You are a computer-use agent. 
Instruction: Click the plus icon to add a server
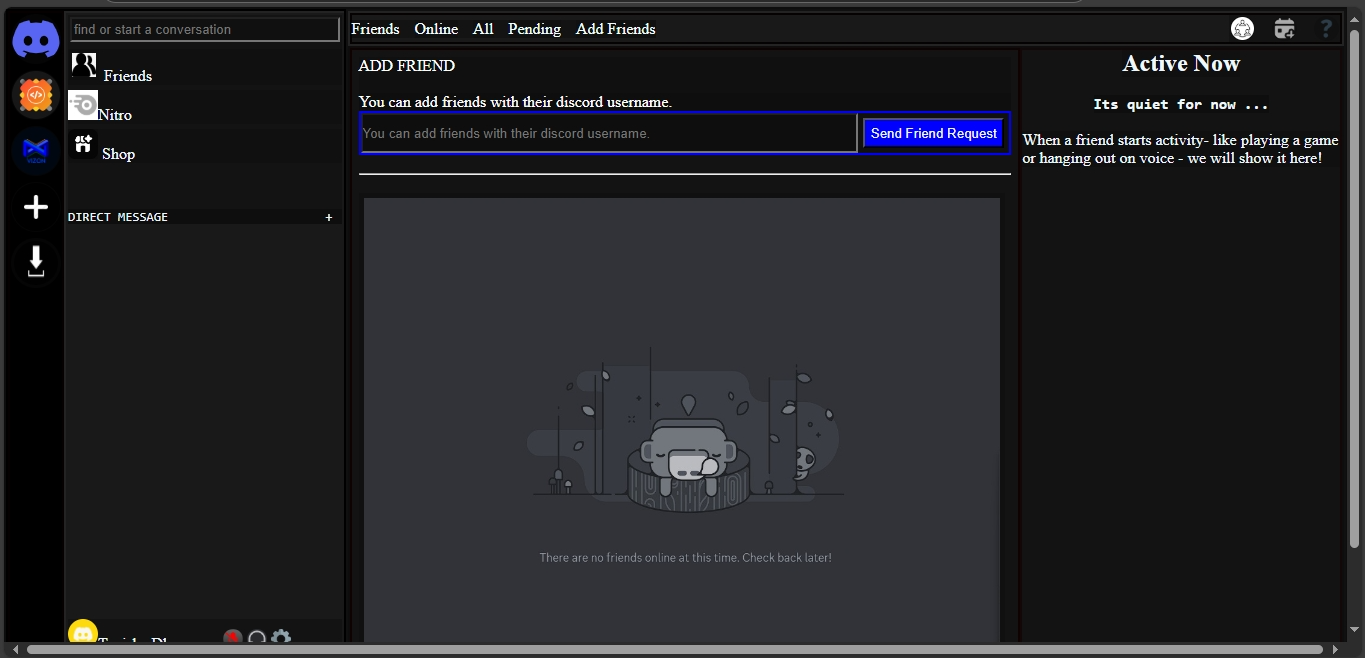[35, 207]
